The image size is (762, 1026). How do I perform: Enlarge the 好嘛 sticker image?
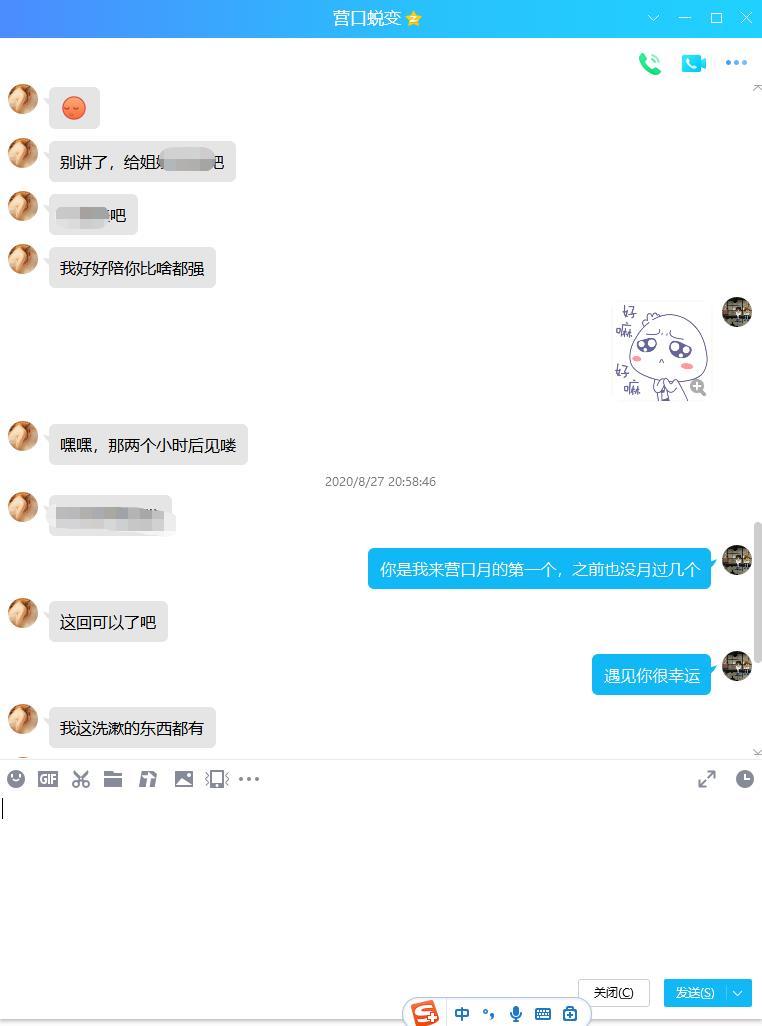tap(698, 387)
